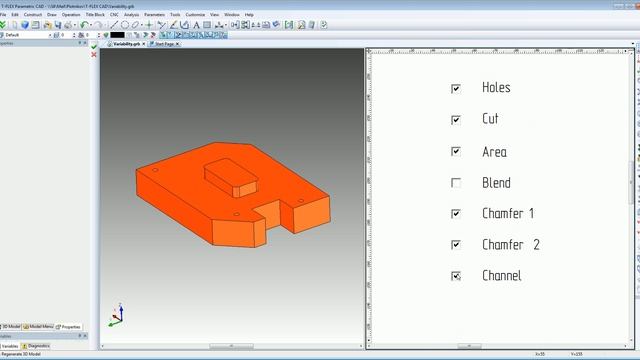Cancel with the red X by viewport

click(x=94, y=54)
